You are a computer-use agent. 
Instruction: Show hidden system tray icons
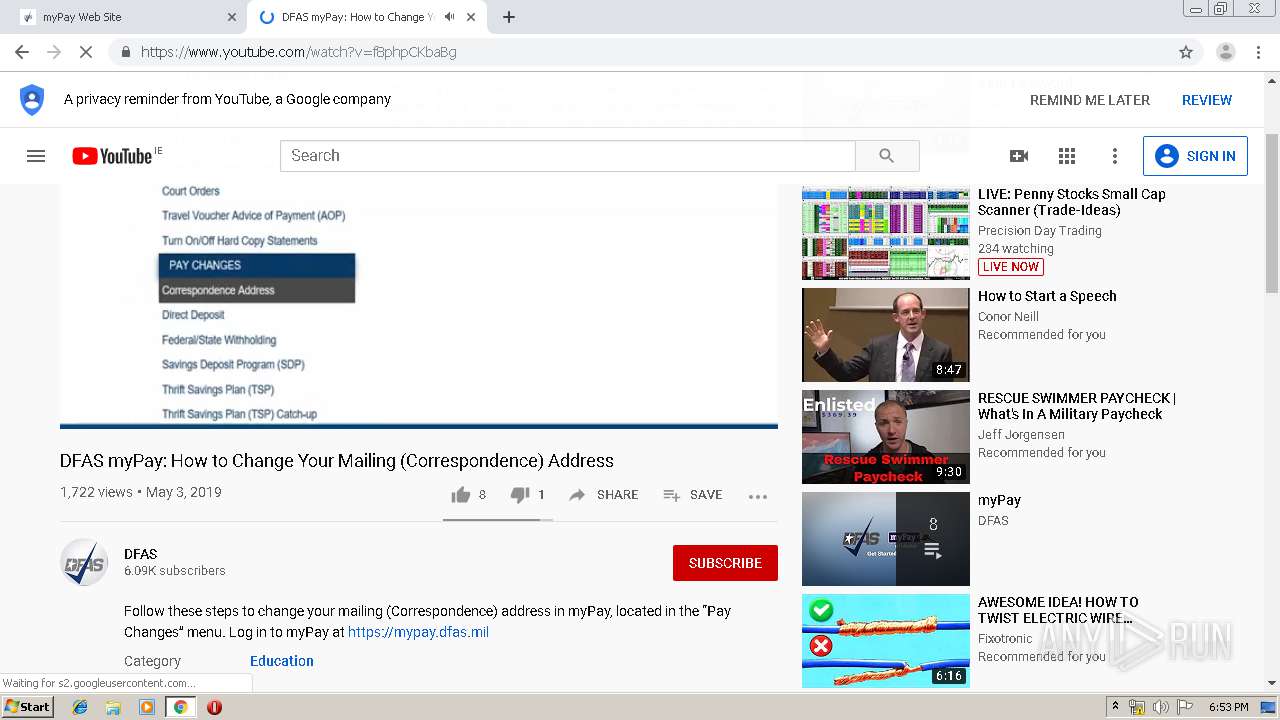[1115, 707]
